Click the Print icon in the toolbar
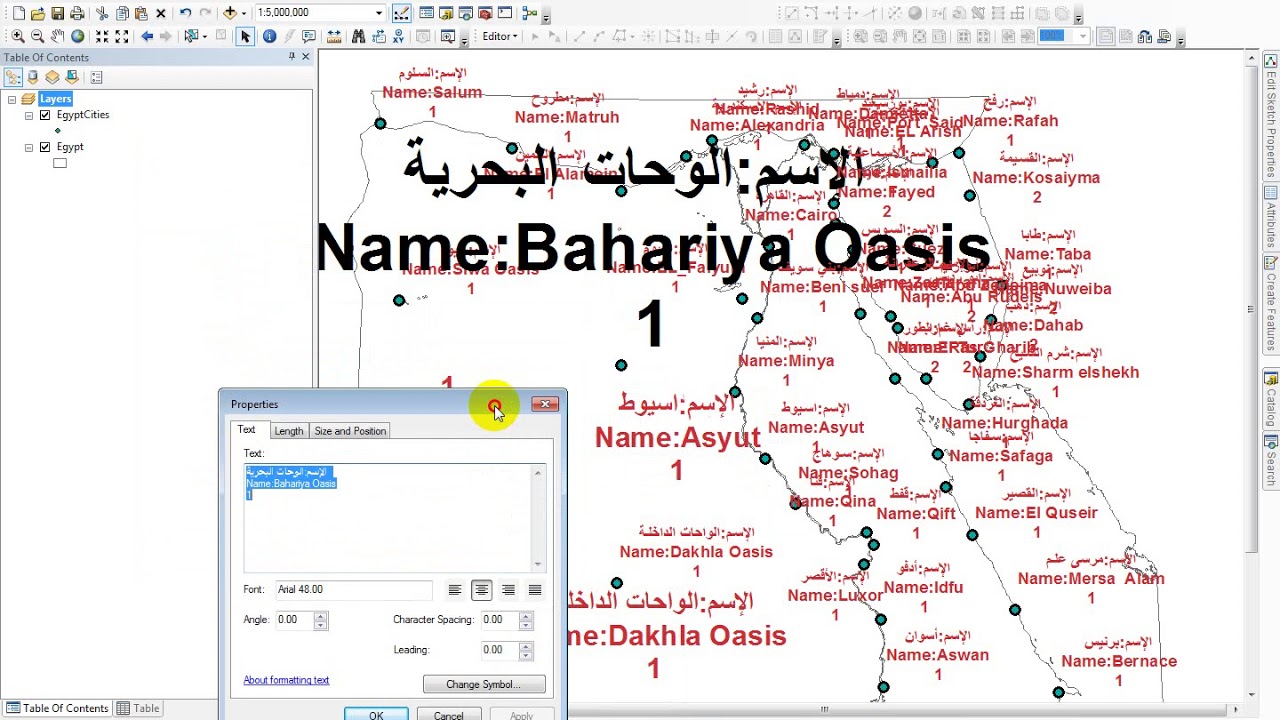This screenshot has height=720, width=1280. click(77, 13)
